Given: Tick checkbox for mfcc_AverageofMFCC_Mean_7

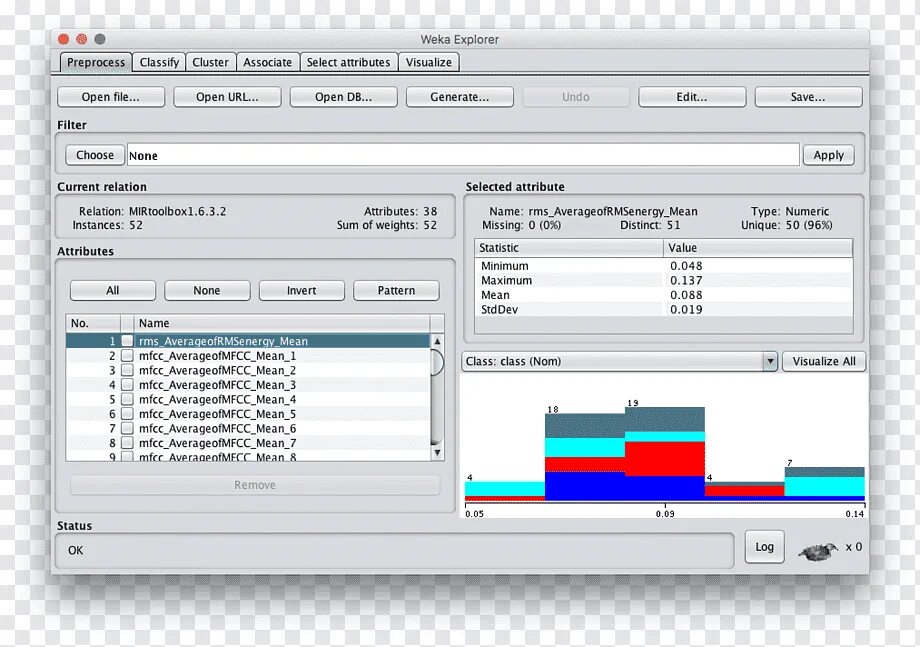Looking at the screenshot, I should pos(127,443).
